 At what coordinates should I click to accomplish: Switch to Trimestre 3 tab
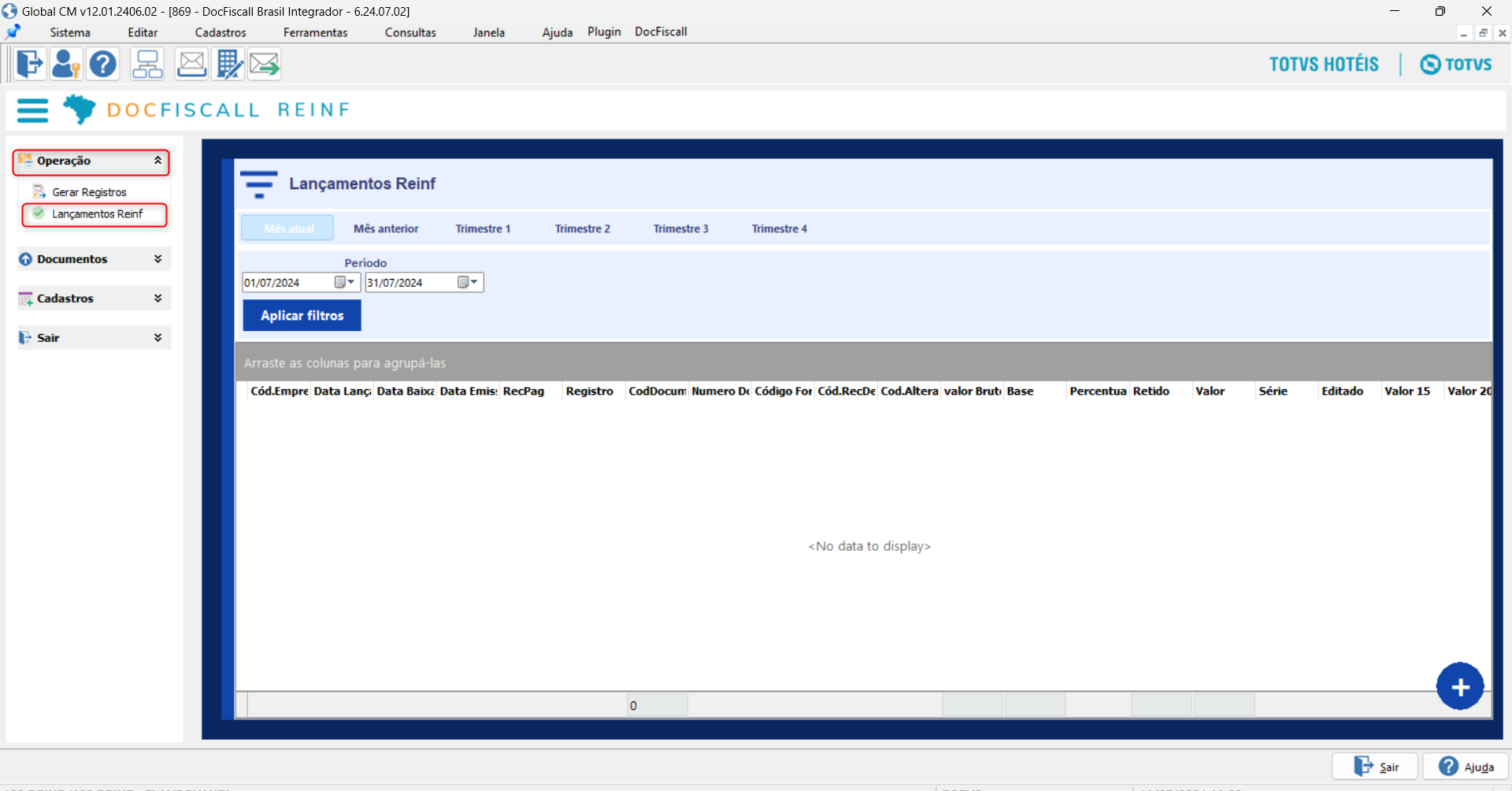[x=681, y=228]
